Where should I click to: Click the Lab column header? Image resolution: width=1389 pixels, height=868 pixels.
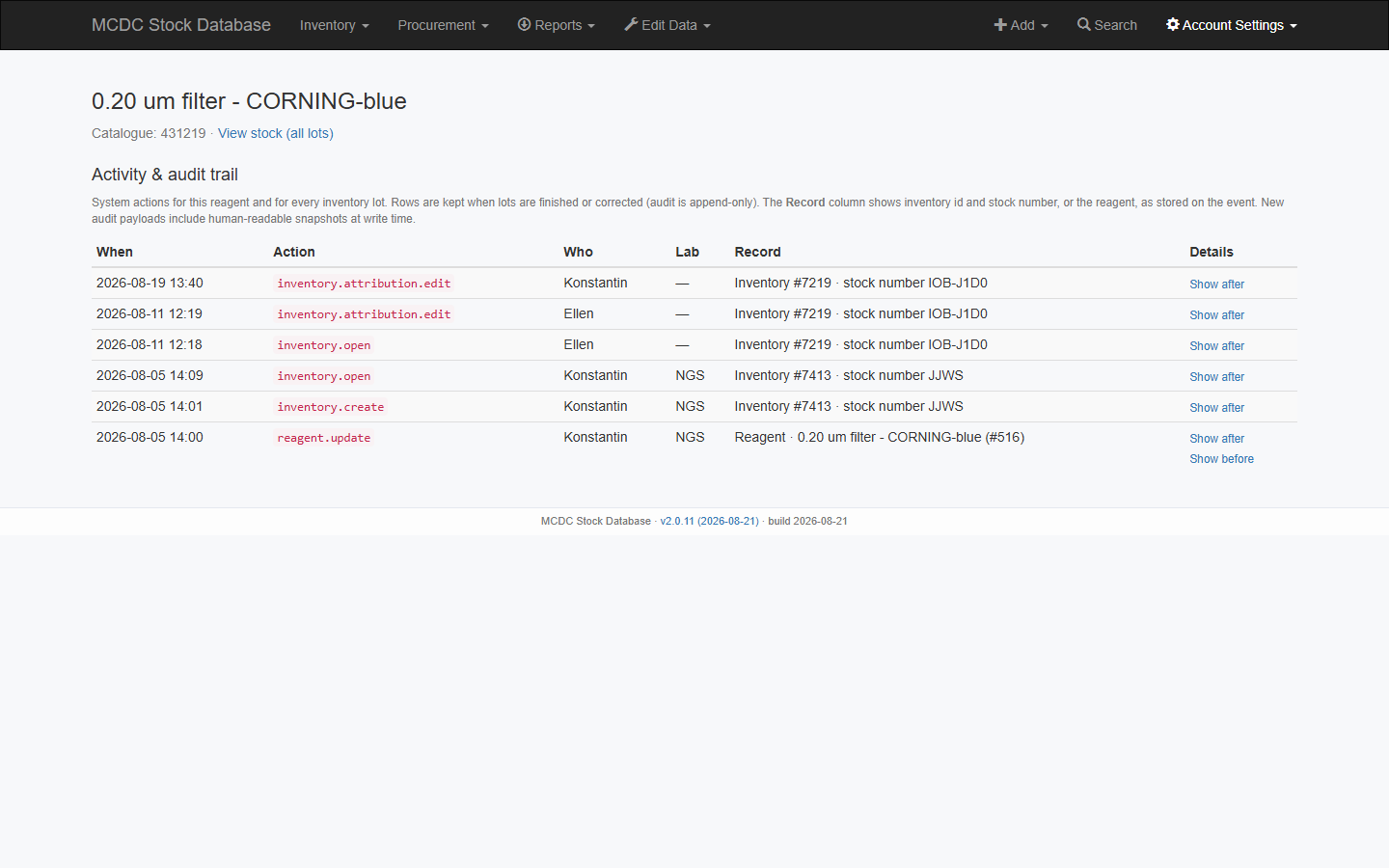[x=687, y=252]
